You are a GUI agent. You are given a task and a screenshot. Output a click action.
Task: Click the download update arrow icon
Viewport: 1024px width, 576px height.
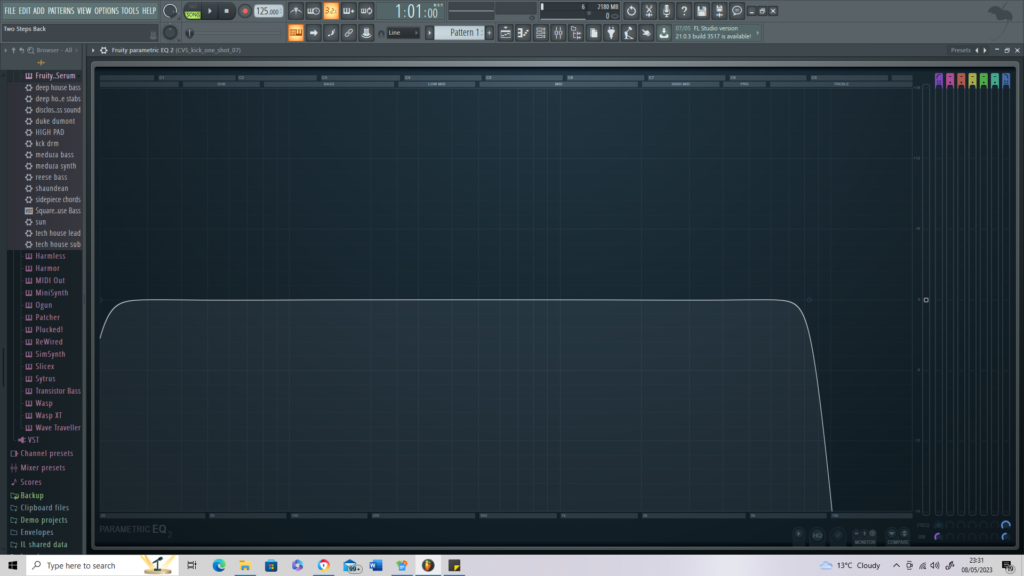(x=664, y=33)
